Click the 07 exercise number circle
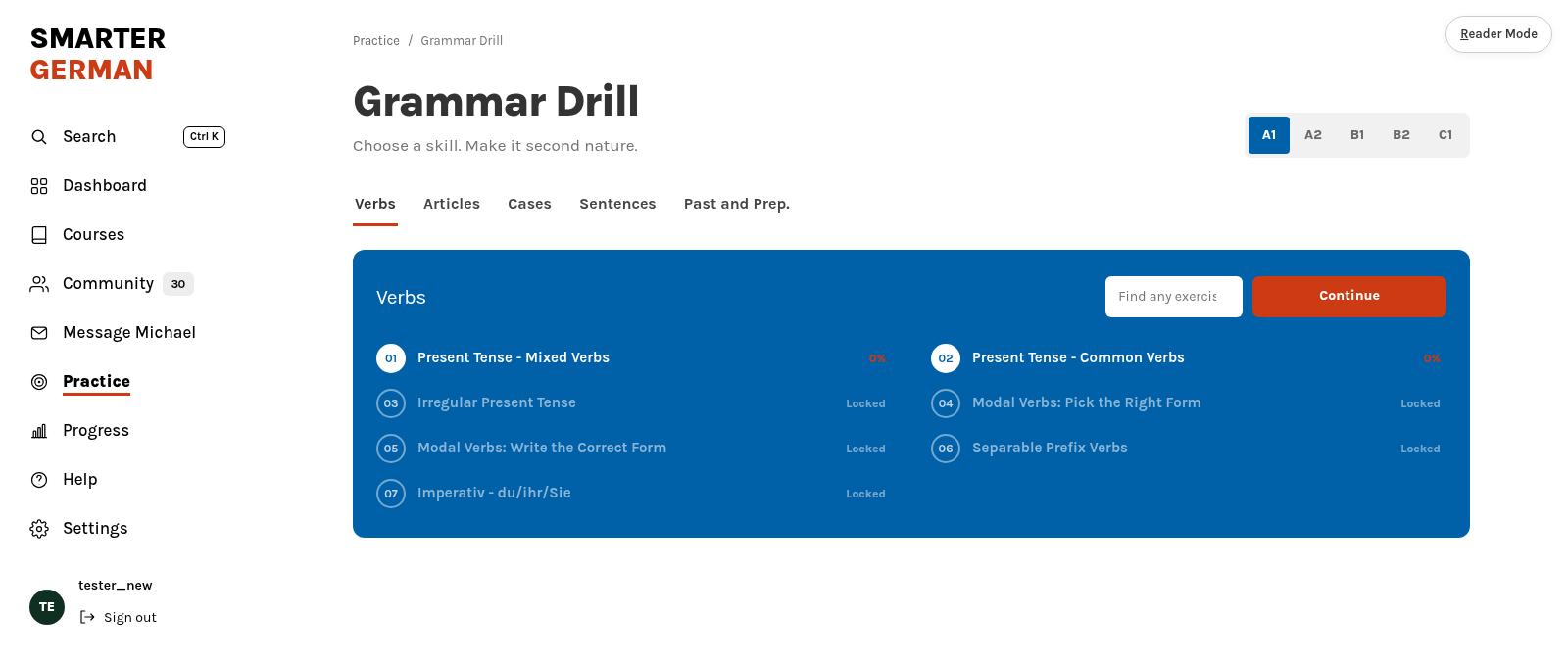The width and height of the screenshot is (1568, 662). 391,494
